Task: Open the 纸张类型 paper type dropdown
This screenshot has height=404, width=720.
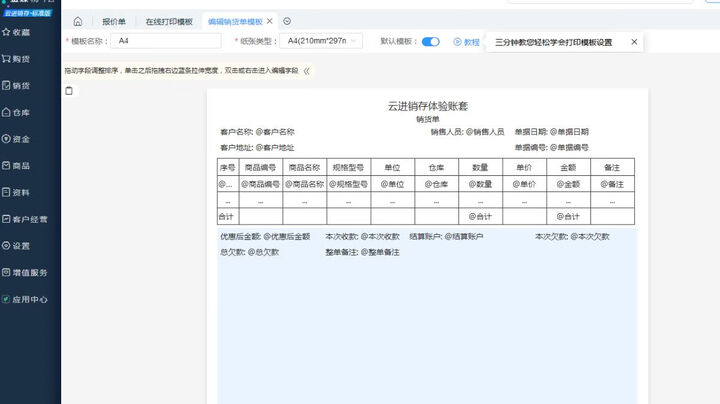Action: pyautogui.click(x=322, y=42)
